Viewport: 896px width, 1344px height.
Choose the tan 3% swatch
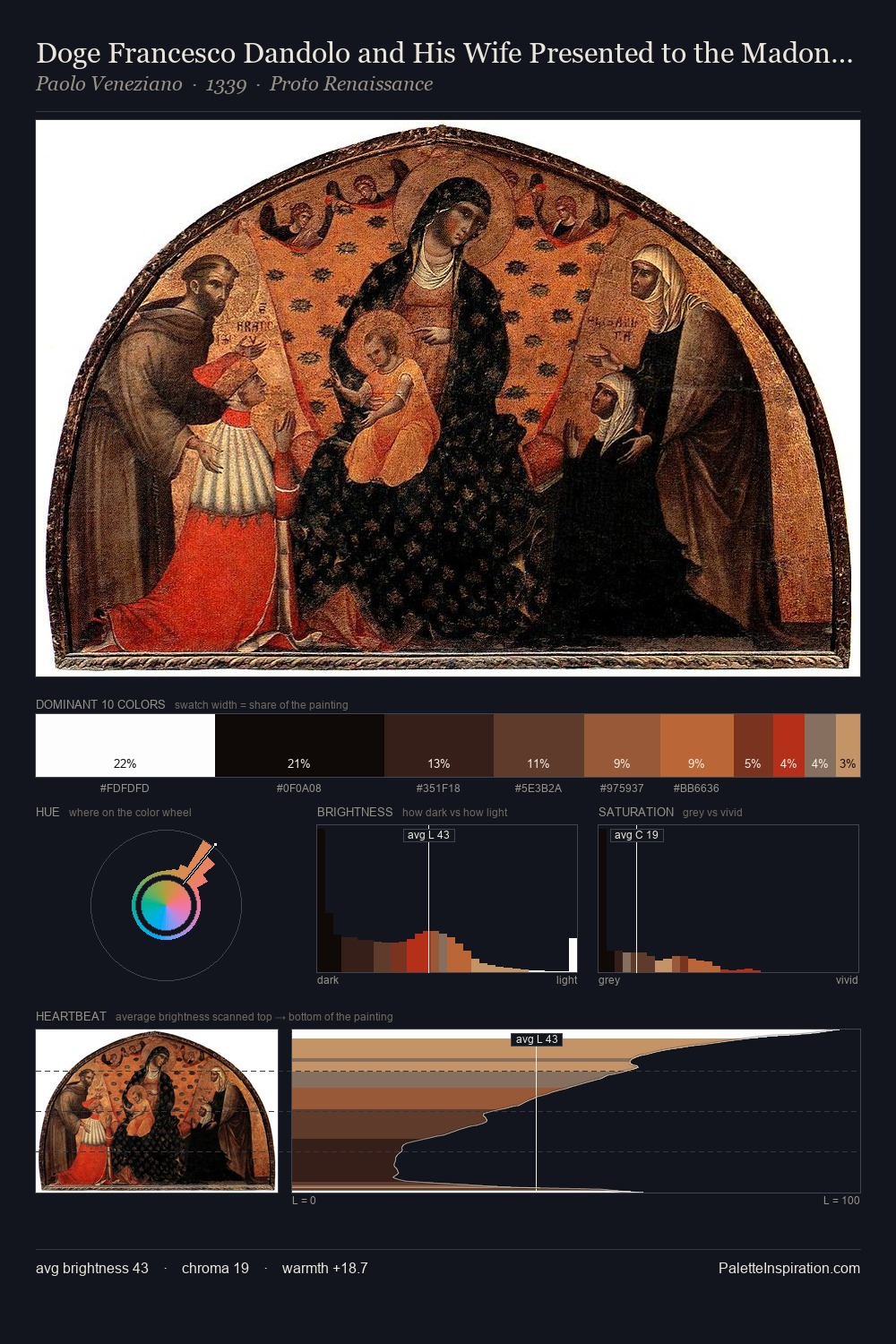point(848,745)
